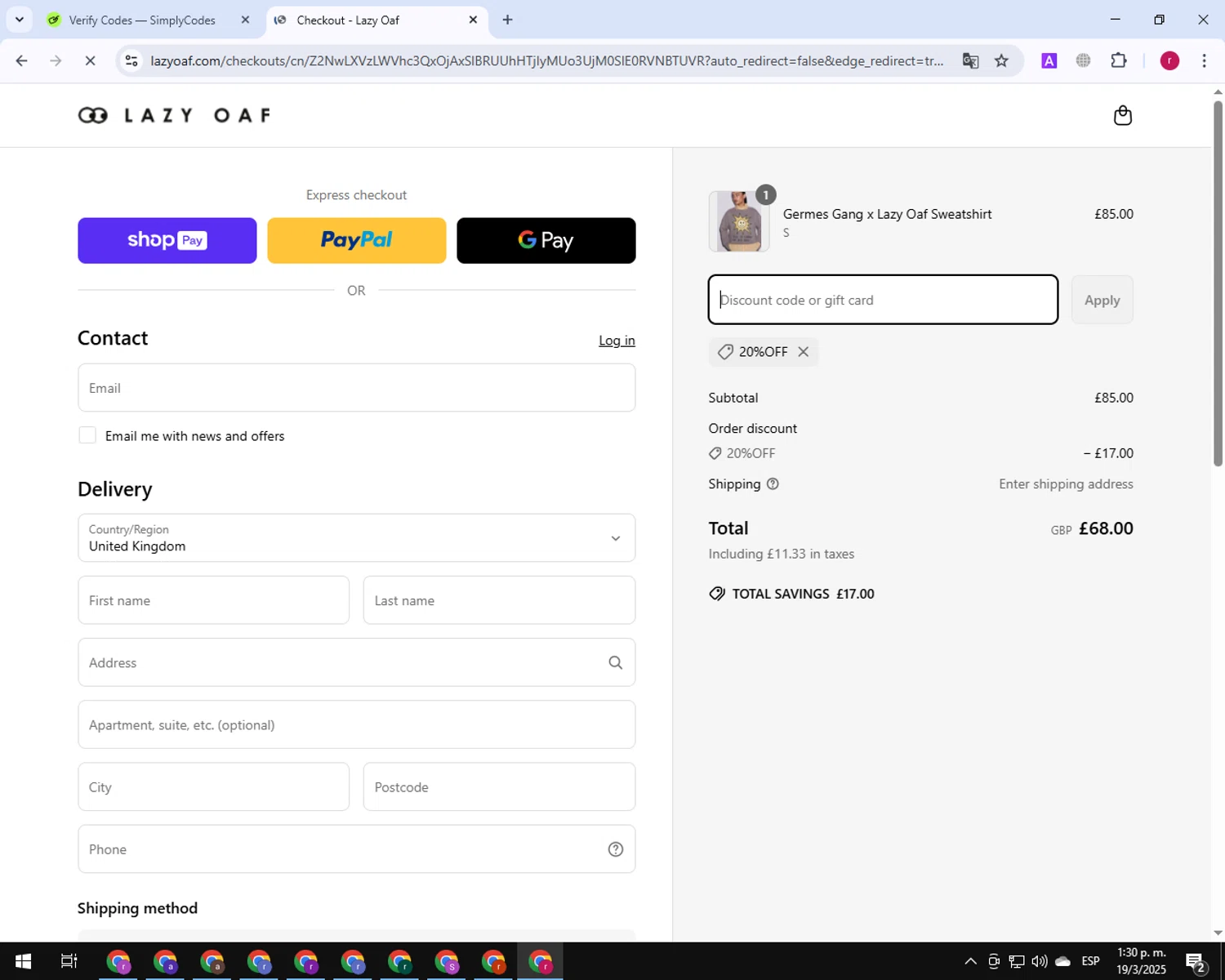Click the taskbar clock and date
Screen dimensions: 1225x980
[x=1142, y=961]
